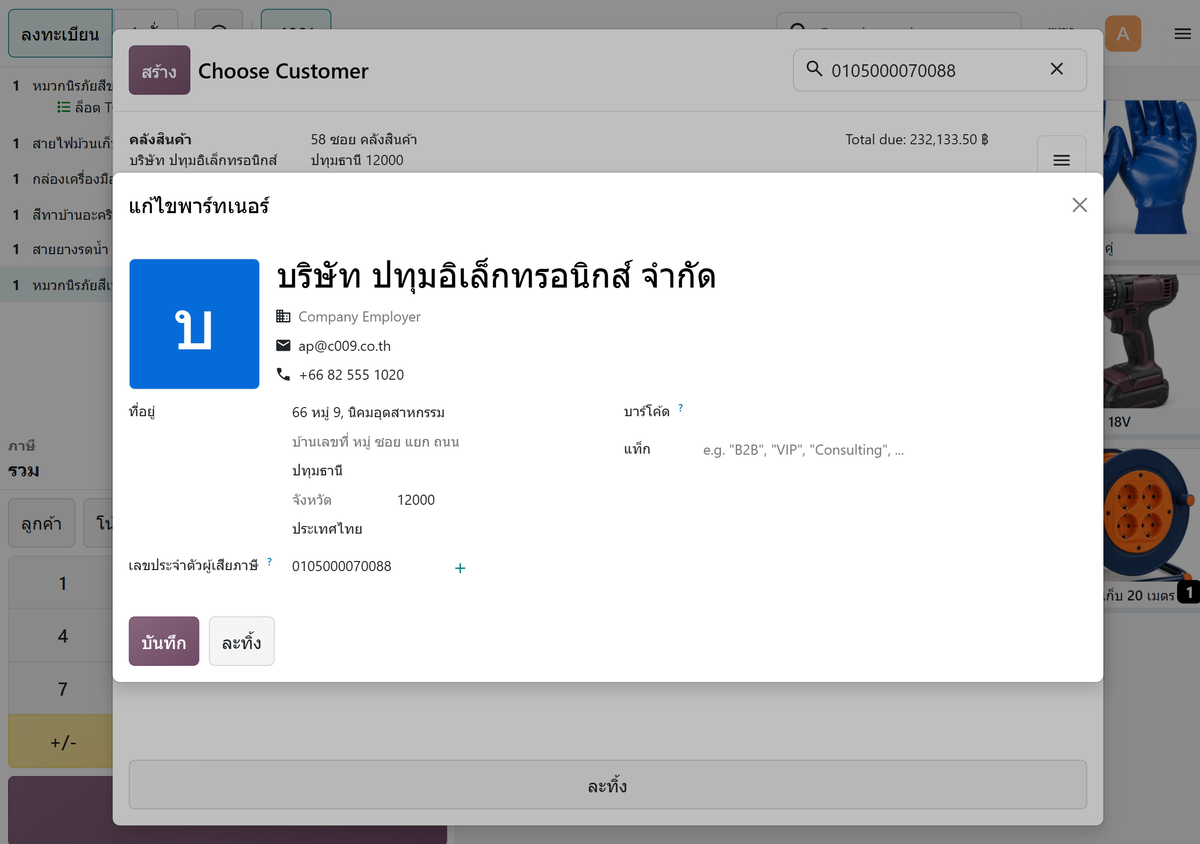
Task: Edit the partner name field
Action: point(680,276)
